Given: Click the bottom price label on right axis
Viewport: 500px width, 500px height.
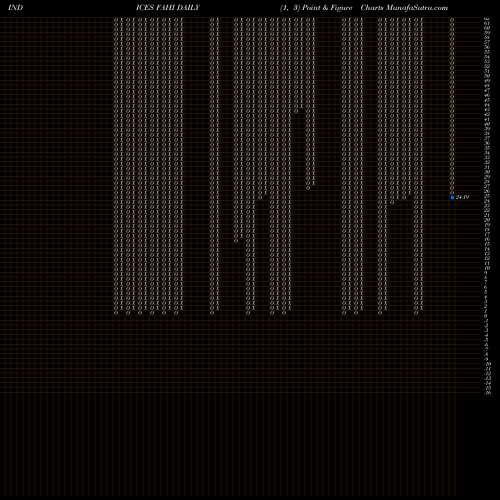Looking at the screenshot, I should (x=488, y=392).
